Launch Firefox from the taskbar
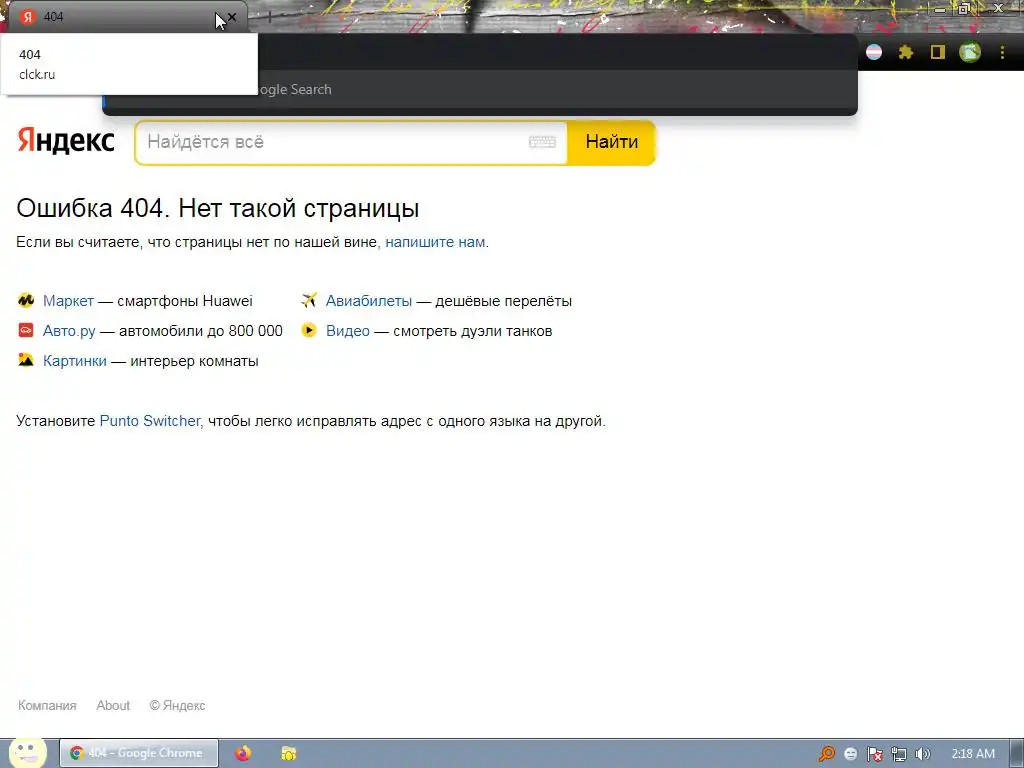The width and height of the screenshot is (1024, 768). coord(243,753)
